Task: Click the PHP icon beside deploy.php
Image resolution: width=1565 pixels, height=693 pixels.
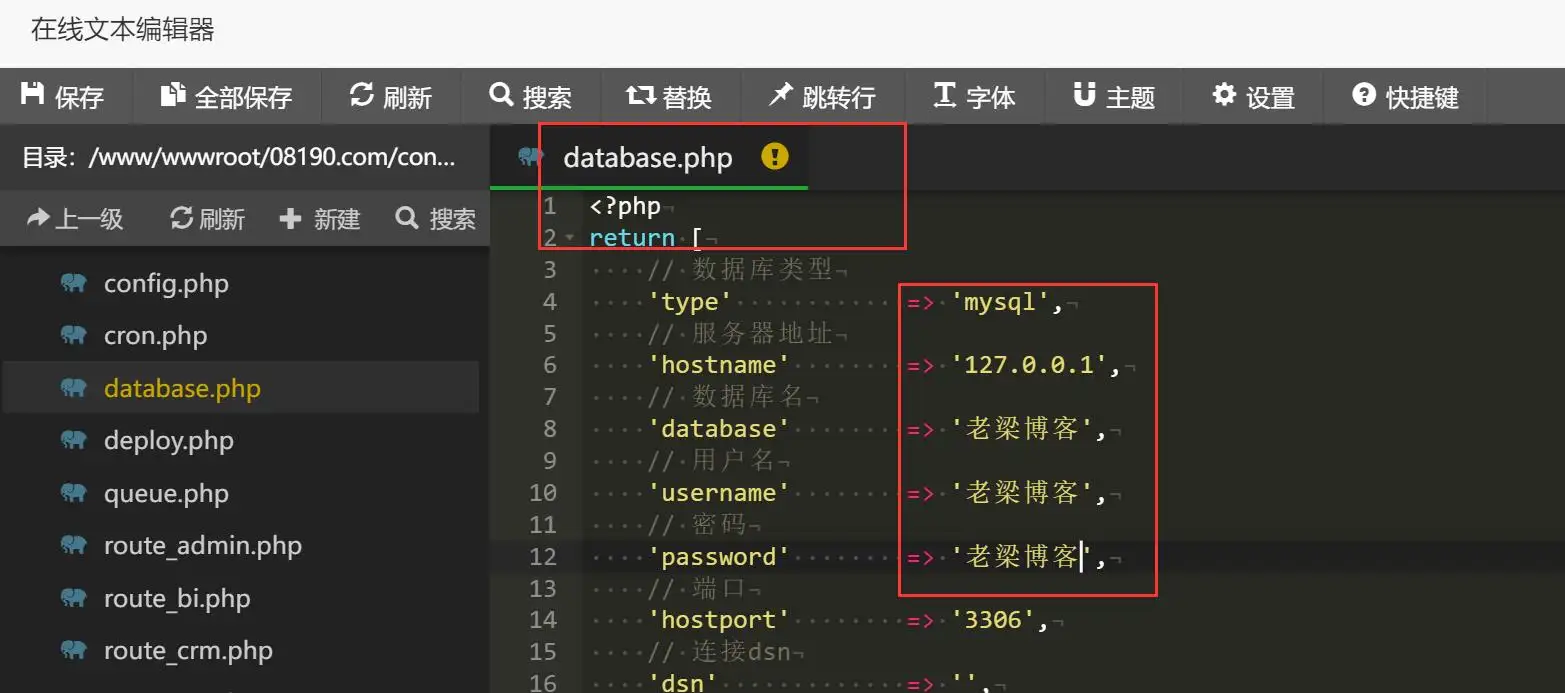Action: (x=73, y=440)
